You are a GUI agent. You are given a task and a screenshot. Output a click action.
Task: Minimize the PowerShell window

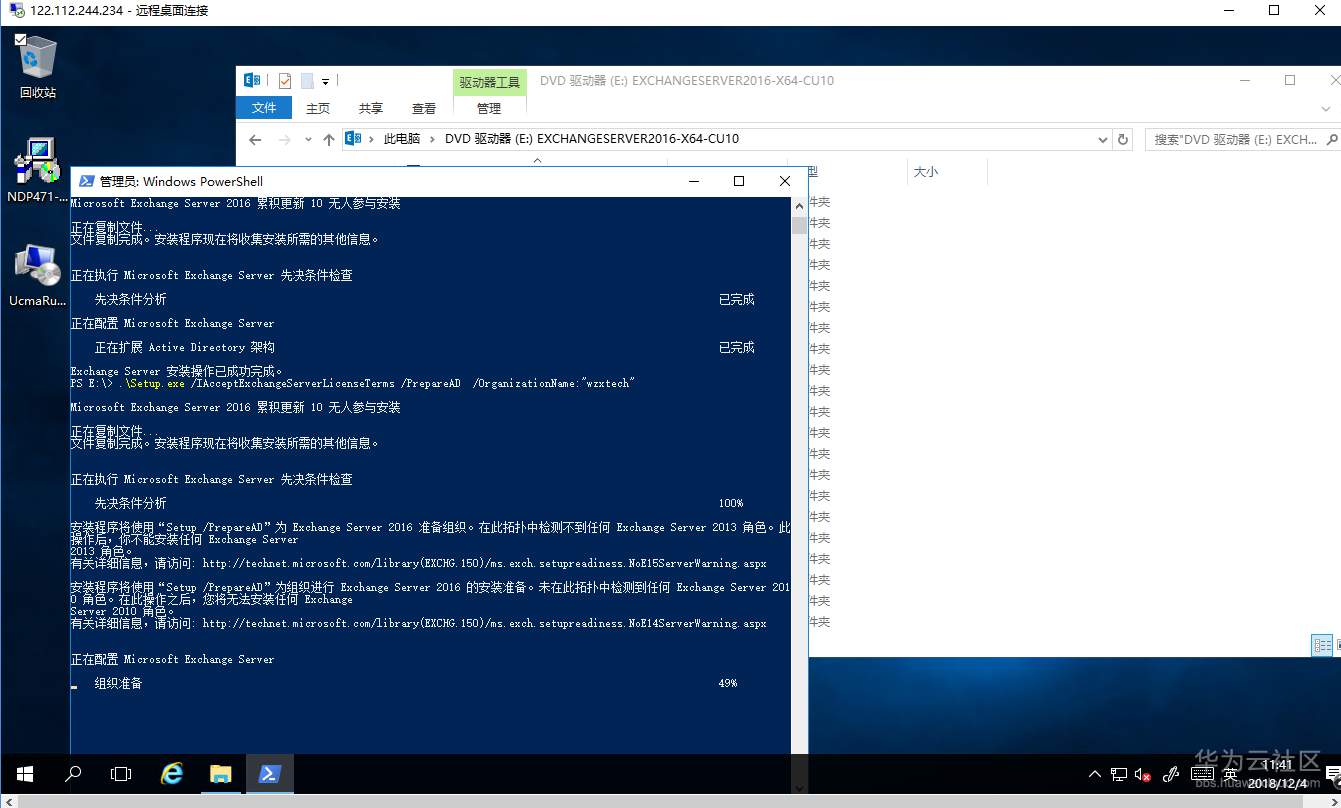[x=693, y=181]
